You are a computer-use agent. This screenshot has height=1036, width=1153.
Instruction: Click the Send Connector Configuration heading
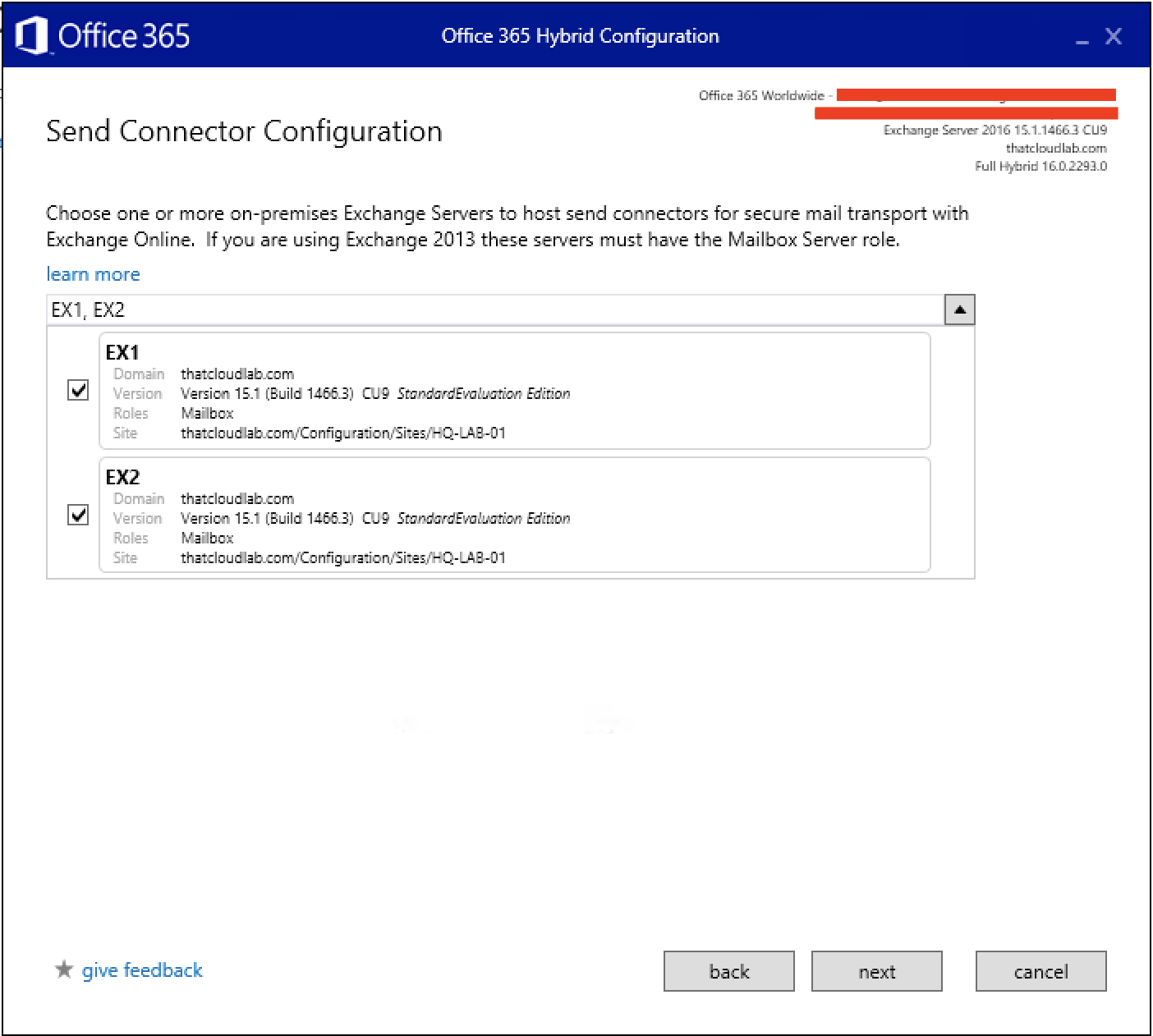point(244,131)
